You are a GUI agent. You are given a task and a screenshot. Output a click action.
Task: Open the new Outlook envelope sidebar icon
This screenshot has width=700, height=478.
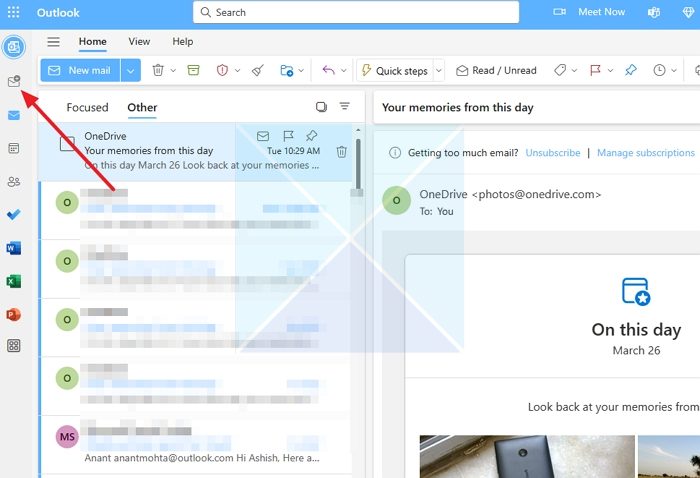pos(14,81)
